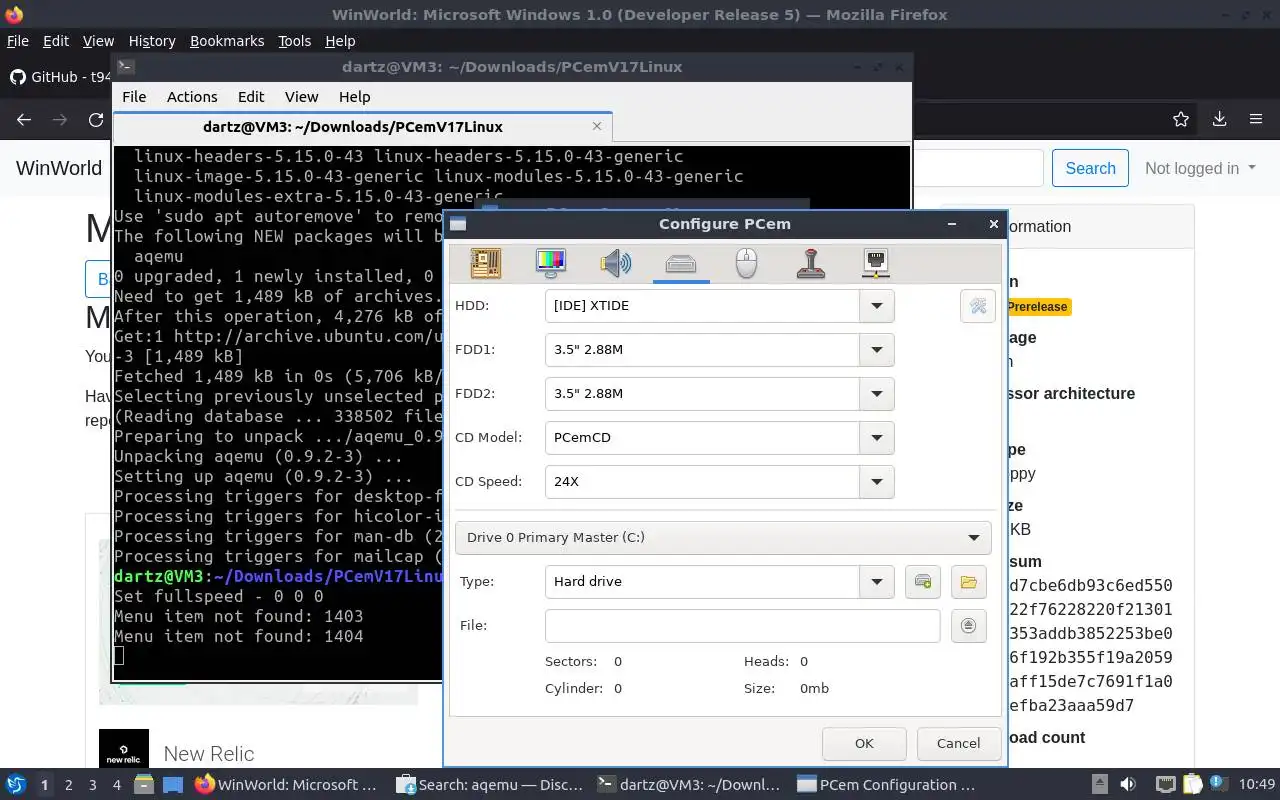Image resolution: width=1280 pixels, height=800 pixels.
Task: Open Firefox downloads arrow icon
Action: pos(1219,119)
